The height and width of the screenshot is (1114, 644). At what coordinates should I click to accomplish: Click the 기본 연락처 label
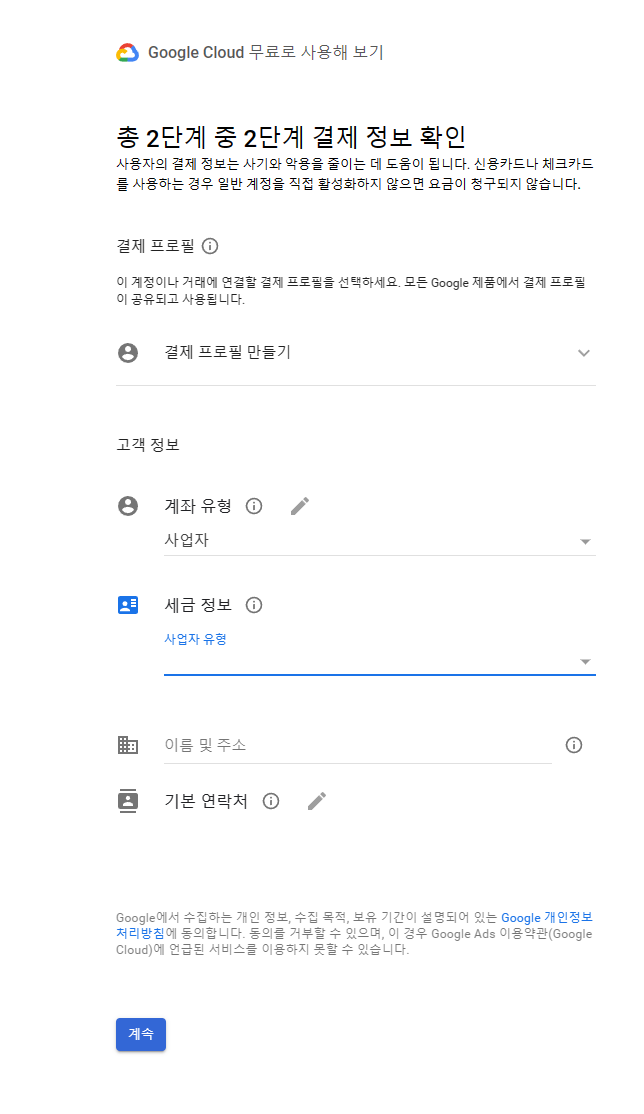[x=206, y=801]
